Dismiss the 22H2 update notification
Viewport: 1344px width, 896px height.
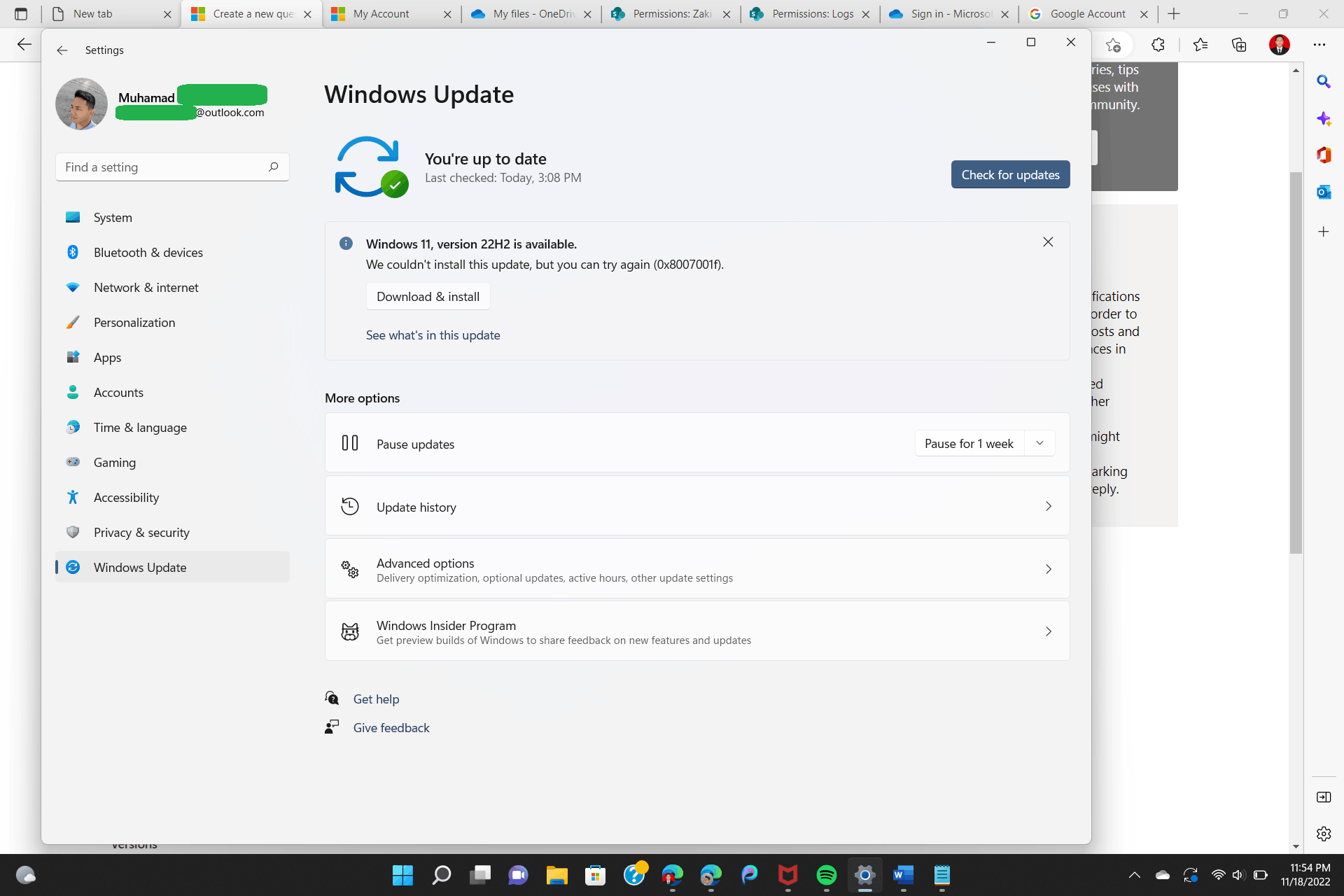pos(1048,241)
